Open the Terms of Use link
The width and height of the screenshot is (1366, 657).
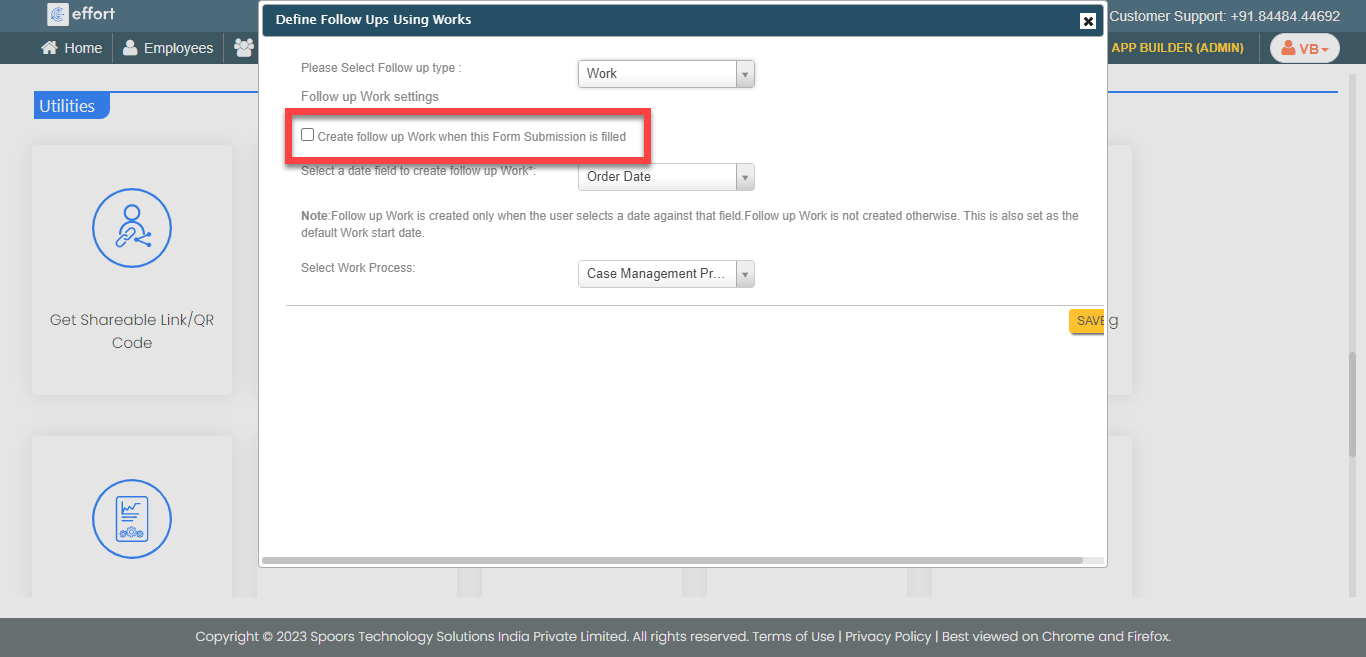tap(793, 636)
